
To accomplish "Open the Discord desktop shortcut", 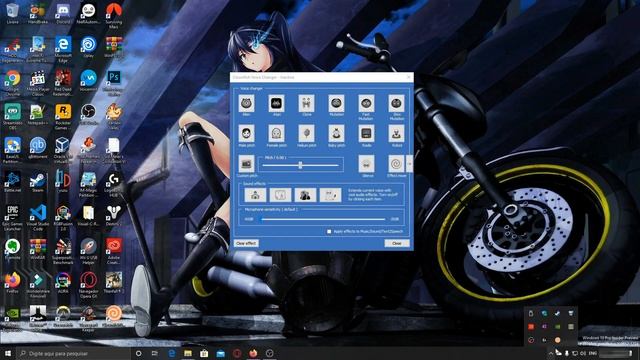I will 63,13.
